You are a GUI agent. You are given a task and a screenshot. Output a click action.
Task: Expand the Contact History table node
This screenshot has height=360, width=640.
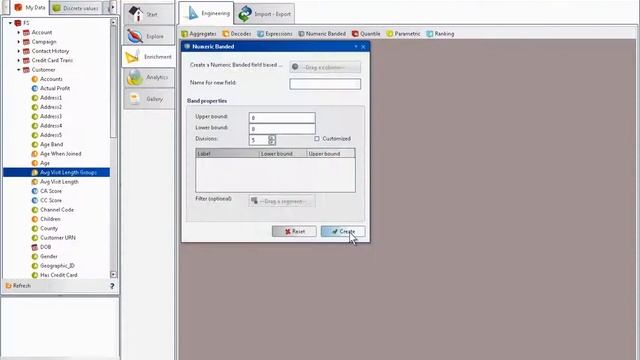(18, 51)
